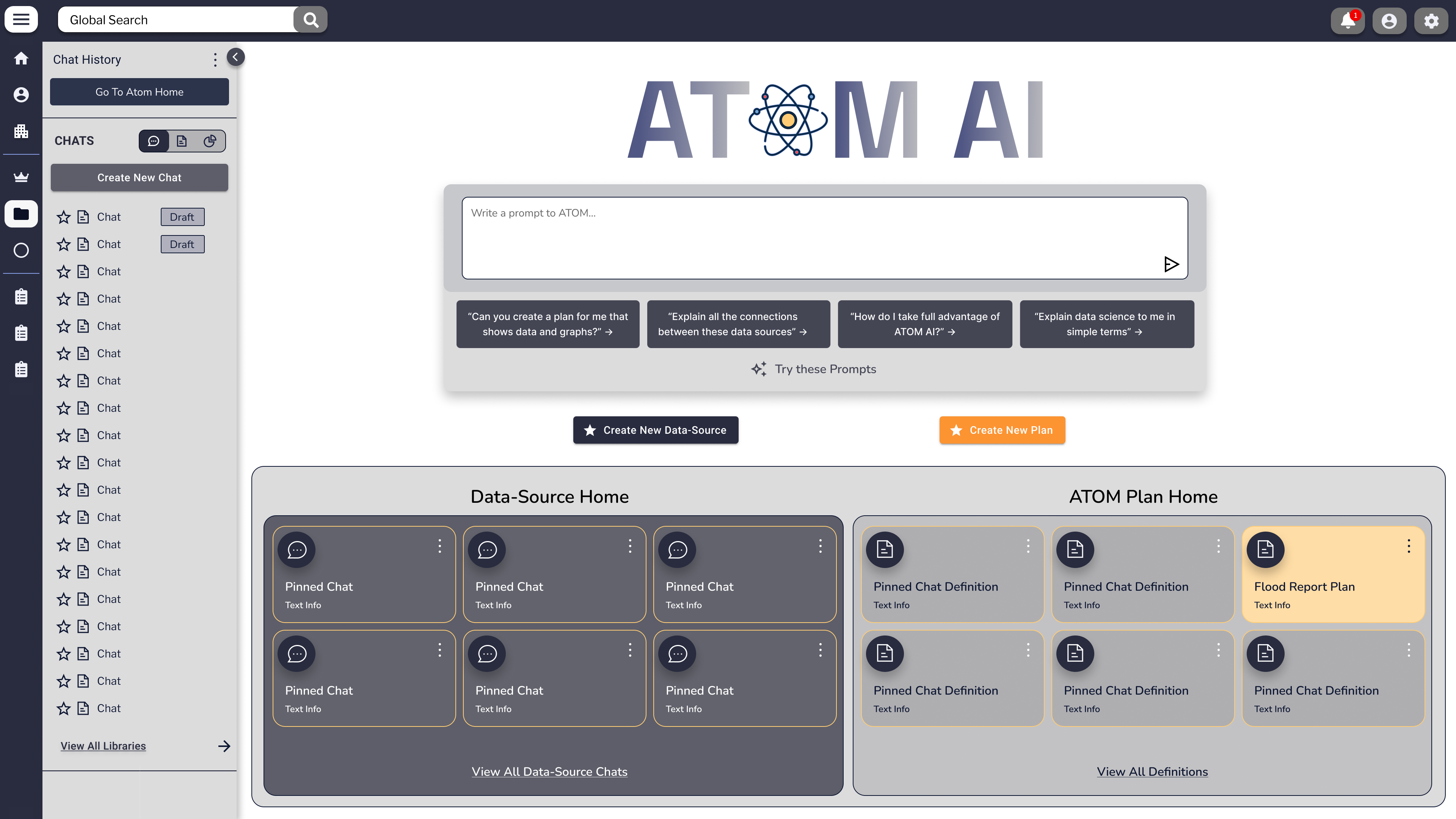Click Create New Data-Source button
Viewport: 1456px width, 819px height.
655,430
